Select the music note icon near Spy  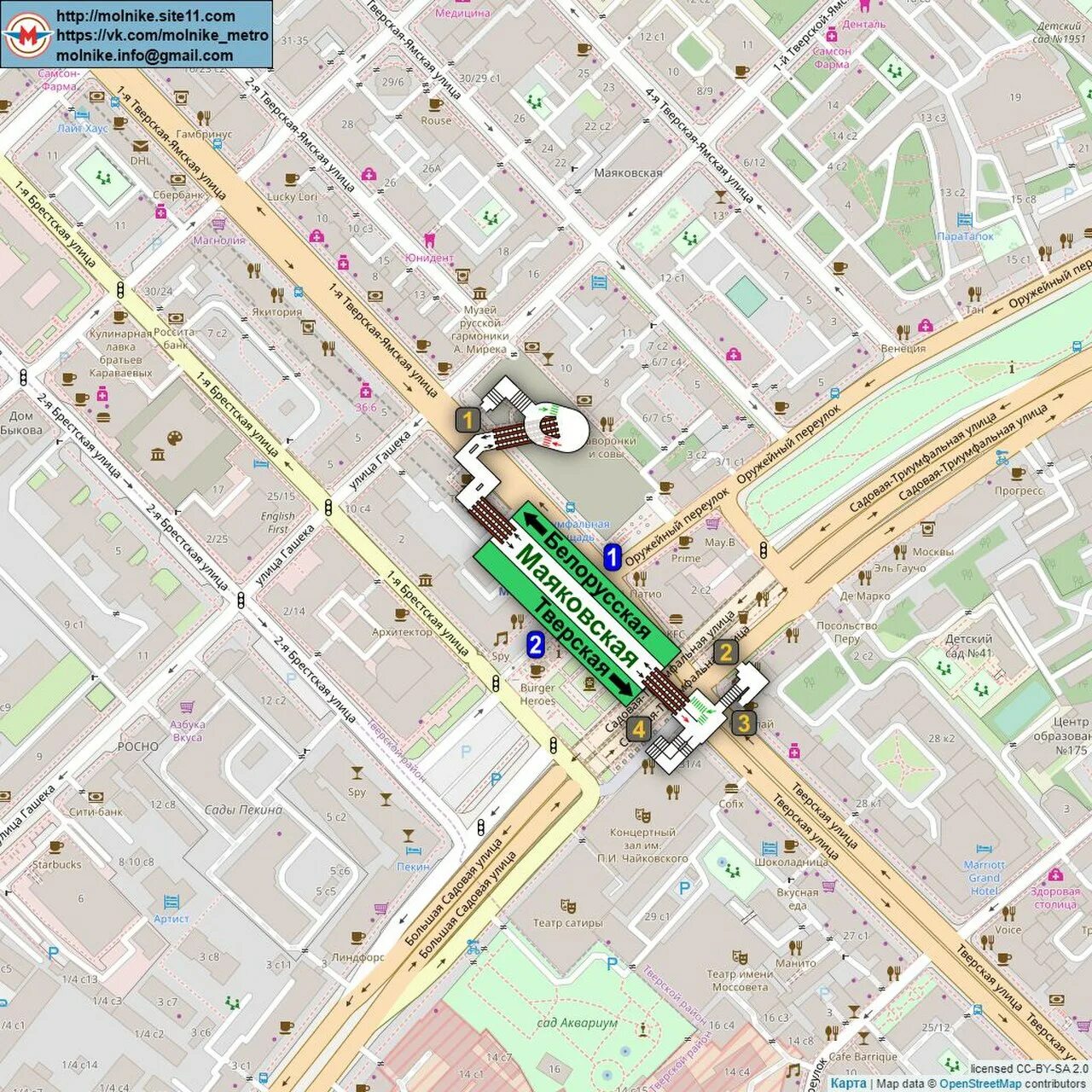point(501,639)
